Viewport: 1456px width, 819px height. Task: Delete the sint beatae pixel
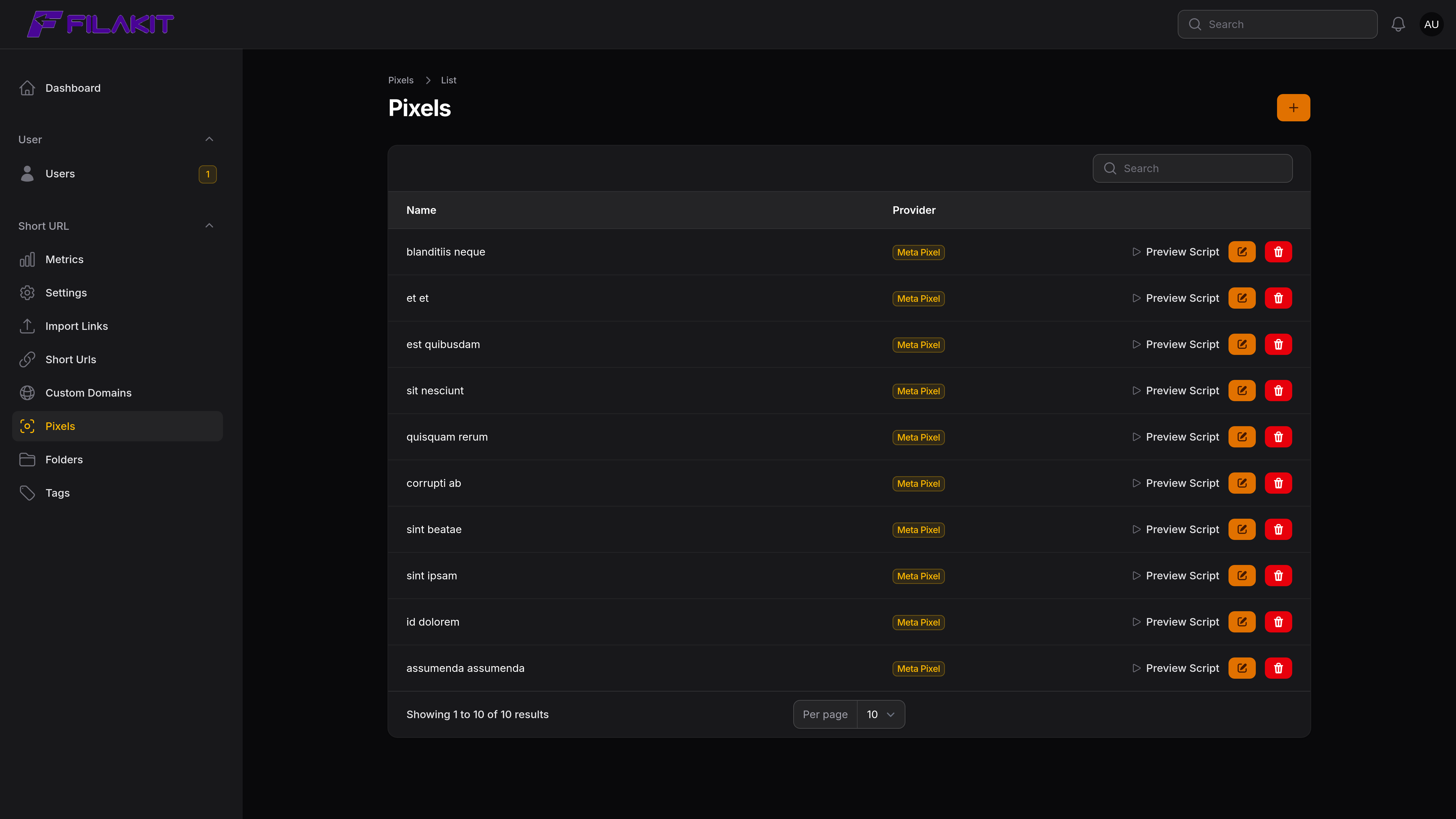(1279, 530)
